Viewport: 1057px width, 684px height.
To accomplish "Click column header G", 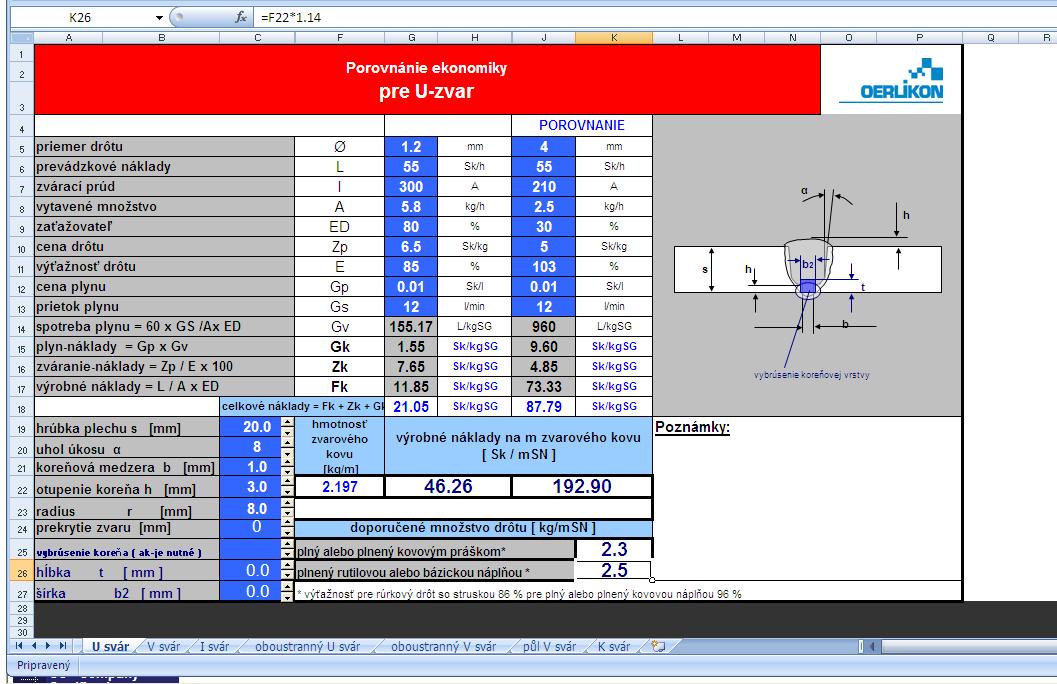I will 412,38.
